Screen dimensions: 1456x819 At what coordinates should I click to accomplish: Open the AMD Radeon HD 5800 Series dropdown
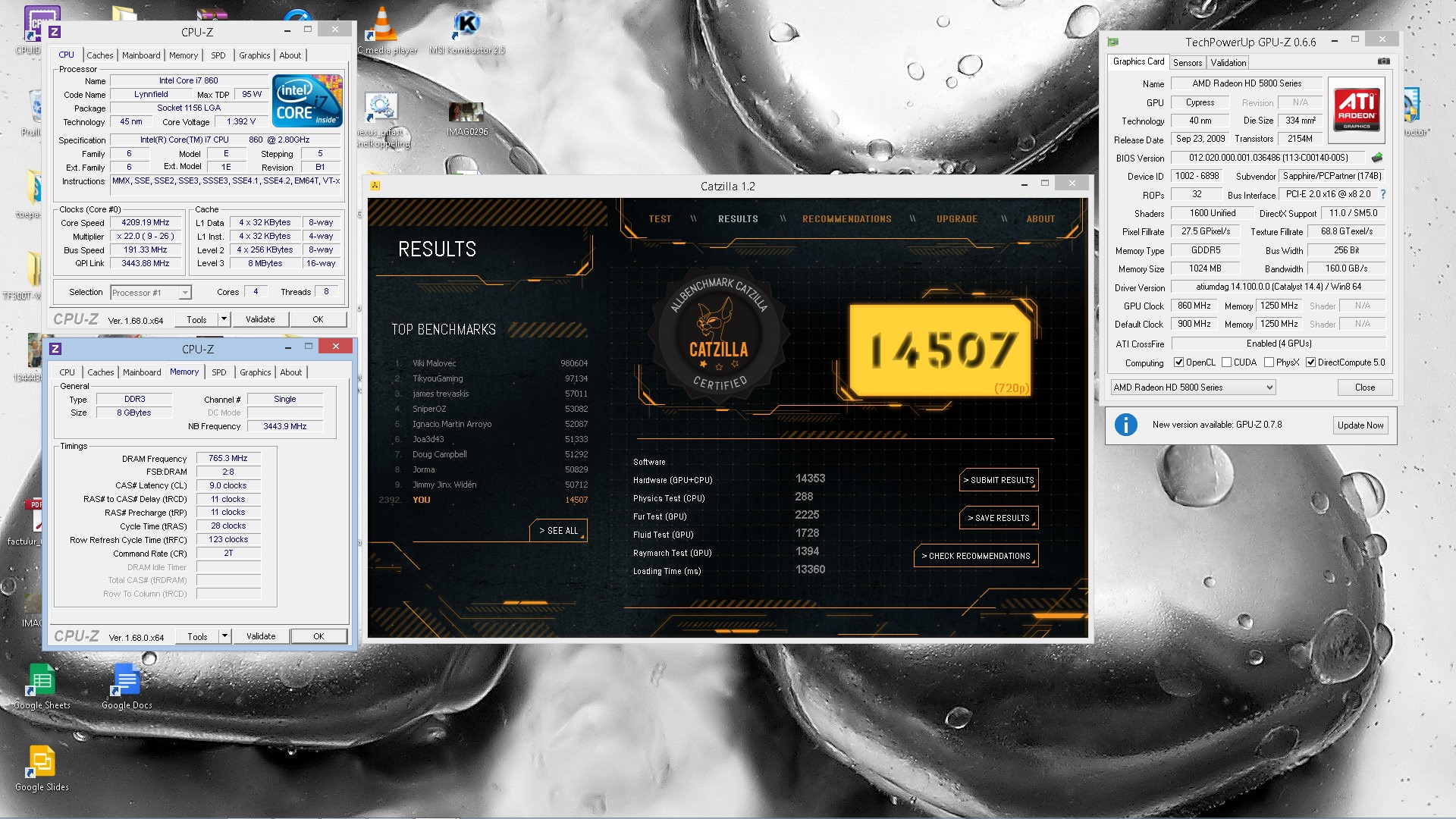[x=1193, y=388]
